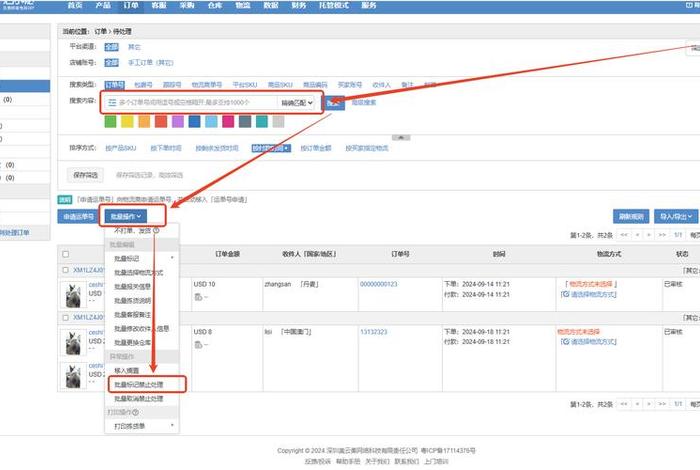Expand the 批量标记 submenu
This screenshot has height=470, width=700.
(x=140, y=257)
